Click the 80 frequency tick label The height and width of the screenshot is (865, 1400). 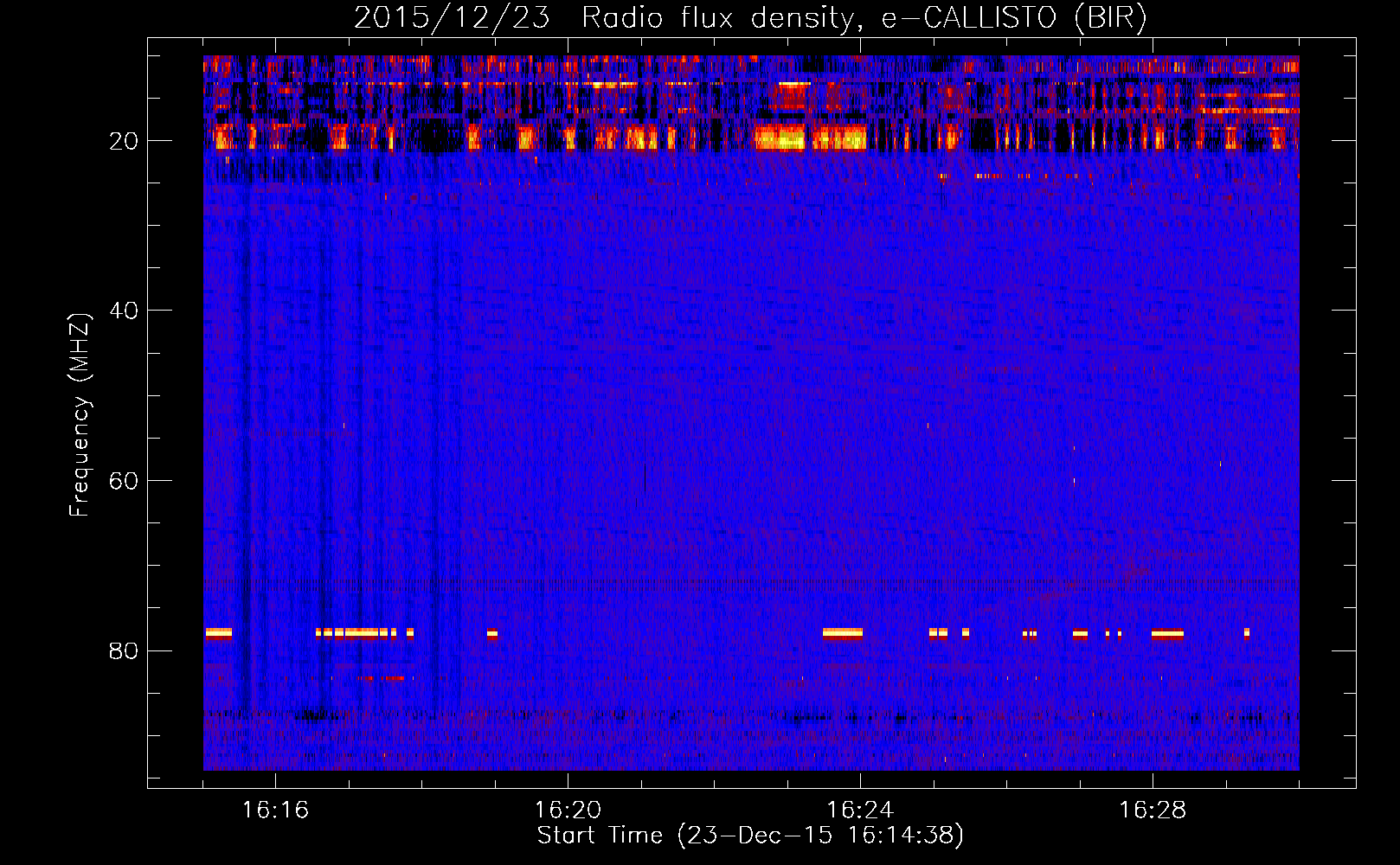click(x=125, y=650)
